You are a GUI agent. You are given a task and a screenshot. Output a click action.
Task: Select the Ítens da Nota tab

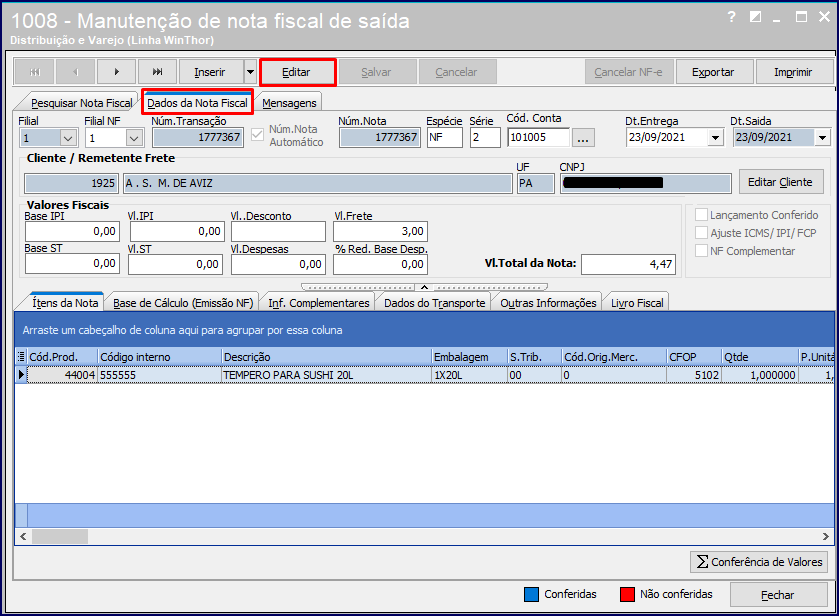65,303
